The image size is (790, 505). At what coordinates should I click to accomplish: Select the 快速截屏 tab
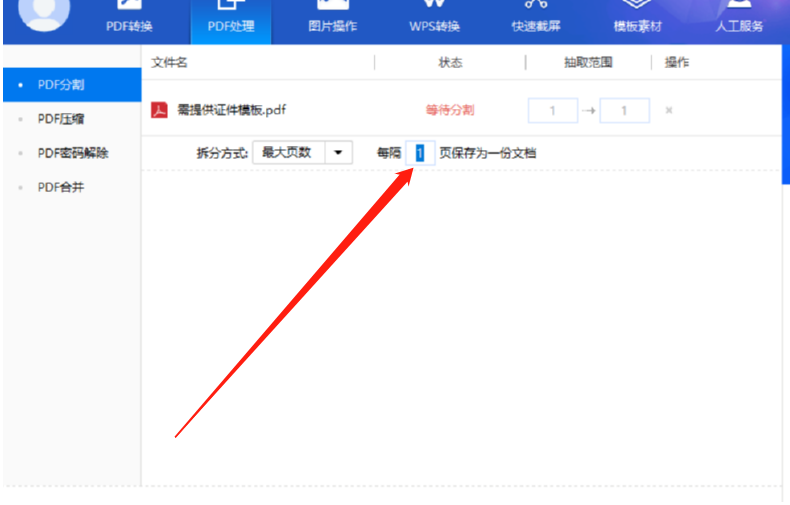(536, 20)
